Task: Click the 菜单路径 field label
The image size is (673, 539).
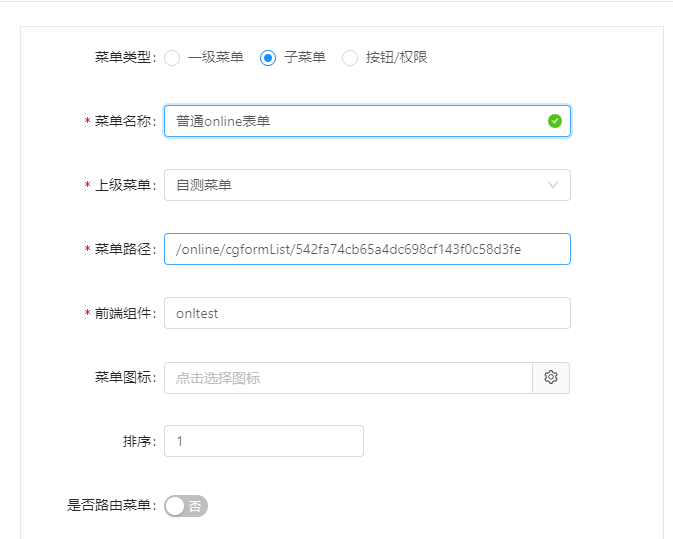Action: [123, 249]
